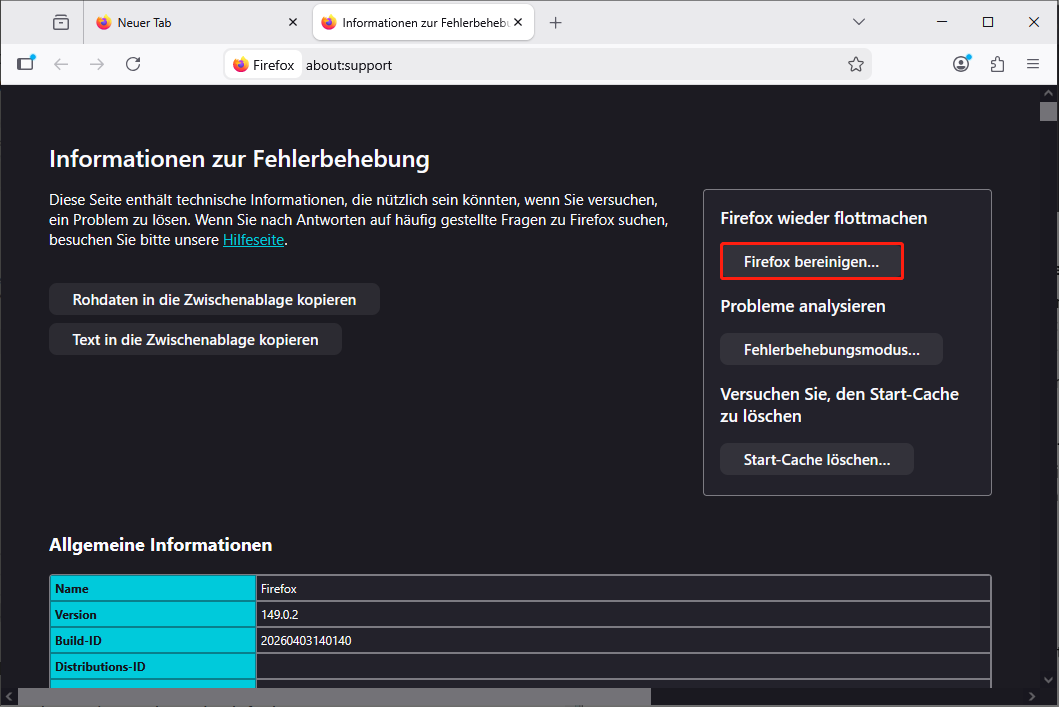Open the hamburger application menu

pos(1033,64)
